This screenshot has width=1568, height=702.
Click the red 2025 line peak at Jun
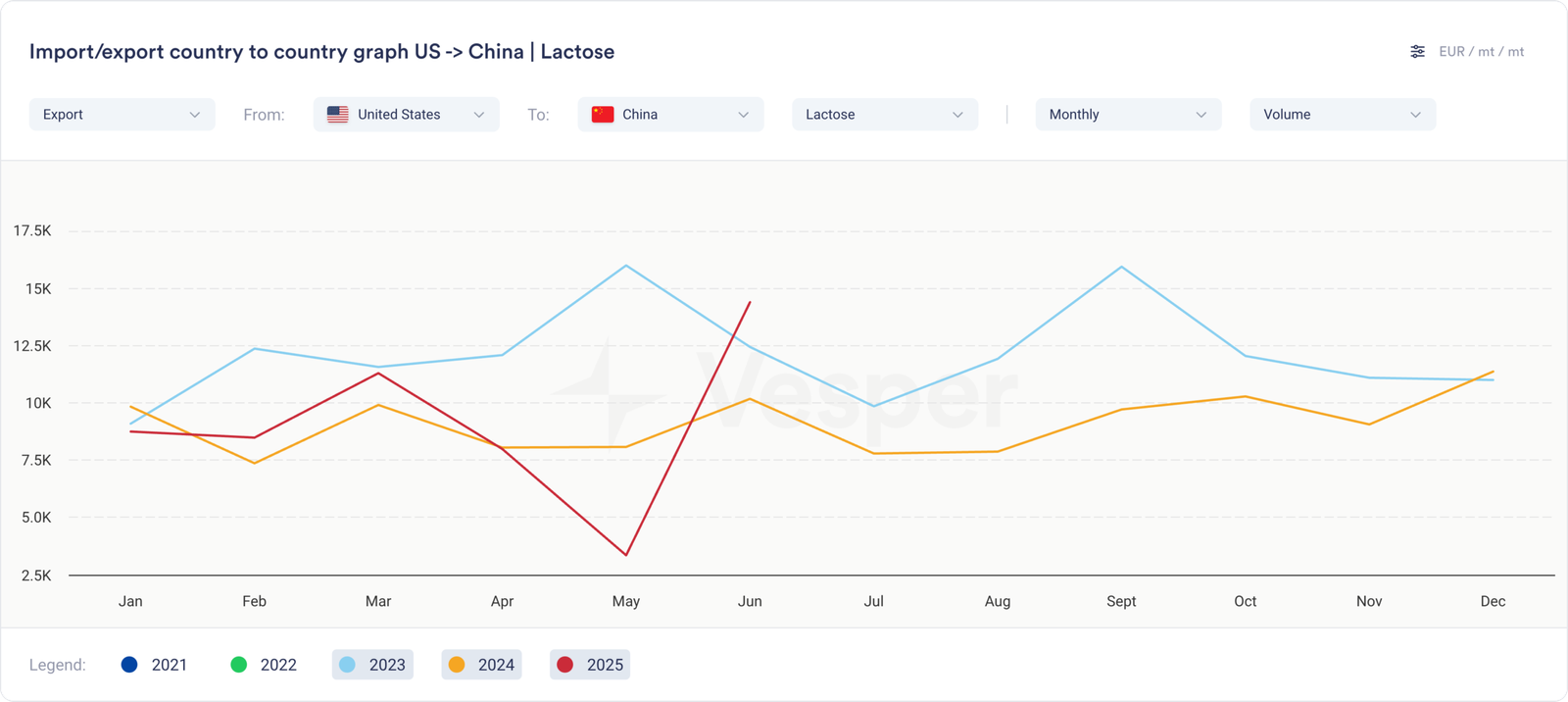point(750,302)
